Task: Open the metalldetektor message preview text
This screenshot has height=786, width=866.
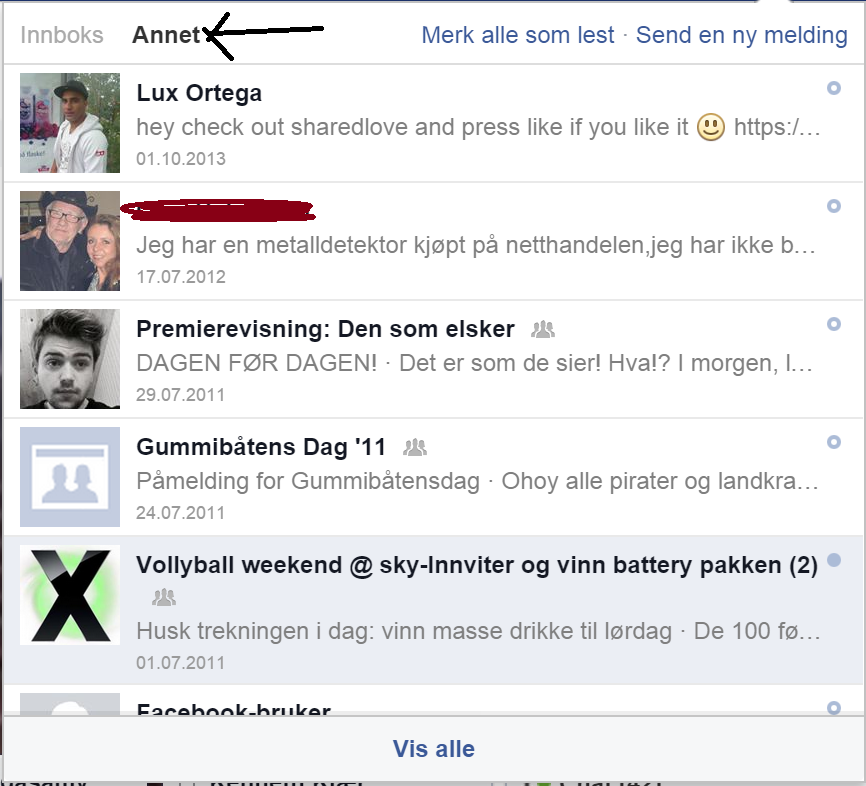Action: coord(476,245)
